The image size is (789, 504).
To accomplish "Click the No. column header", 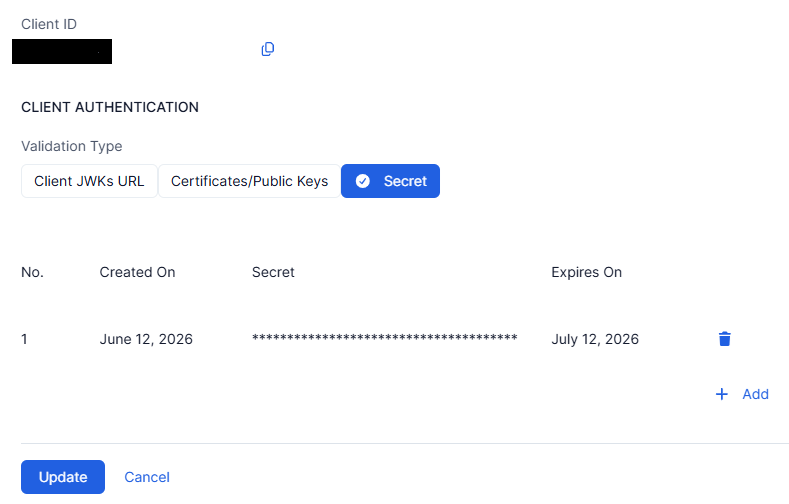I will [x=32, y=272].
